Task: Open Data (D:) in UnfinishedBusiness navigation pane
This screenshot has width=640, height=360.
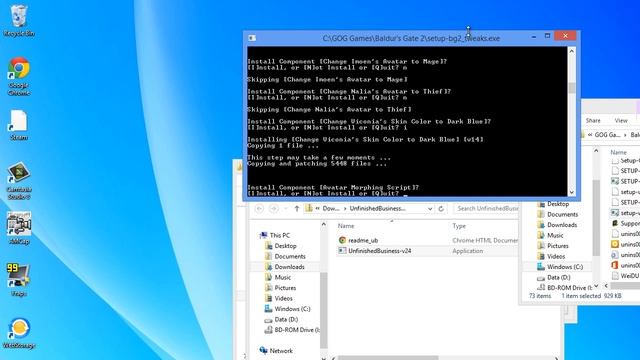Action: (281, 319)
